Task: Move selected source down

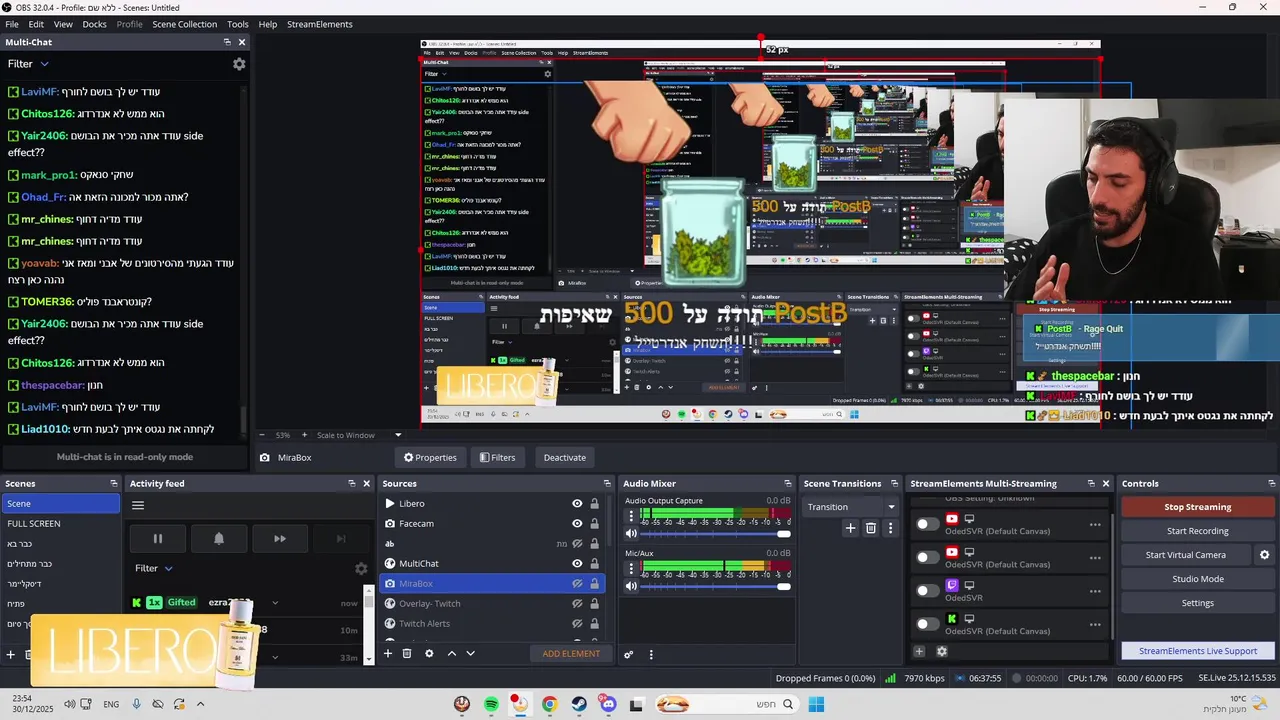Action: (470, 654)
